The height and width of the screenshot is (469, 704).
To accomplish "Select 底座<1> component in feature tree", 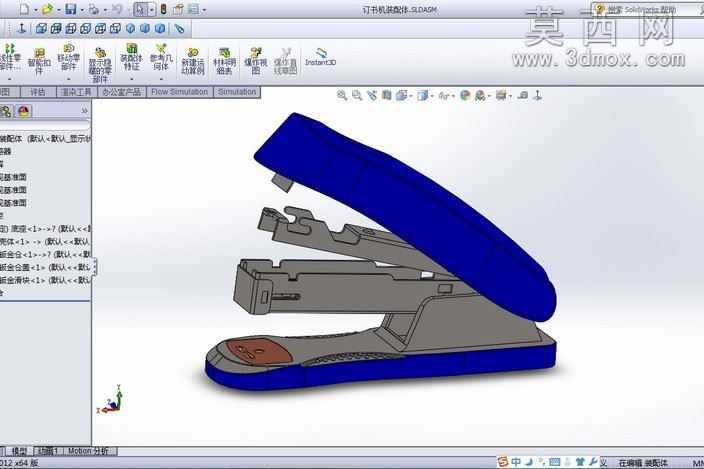I will coord(45,228).
